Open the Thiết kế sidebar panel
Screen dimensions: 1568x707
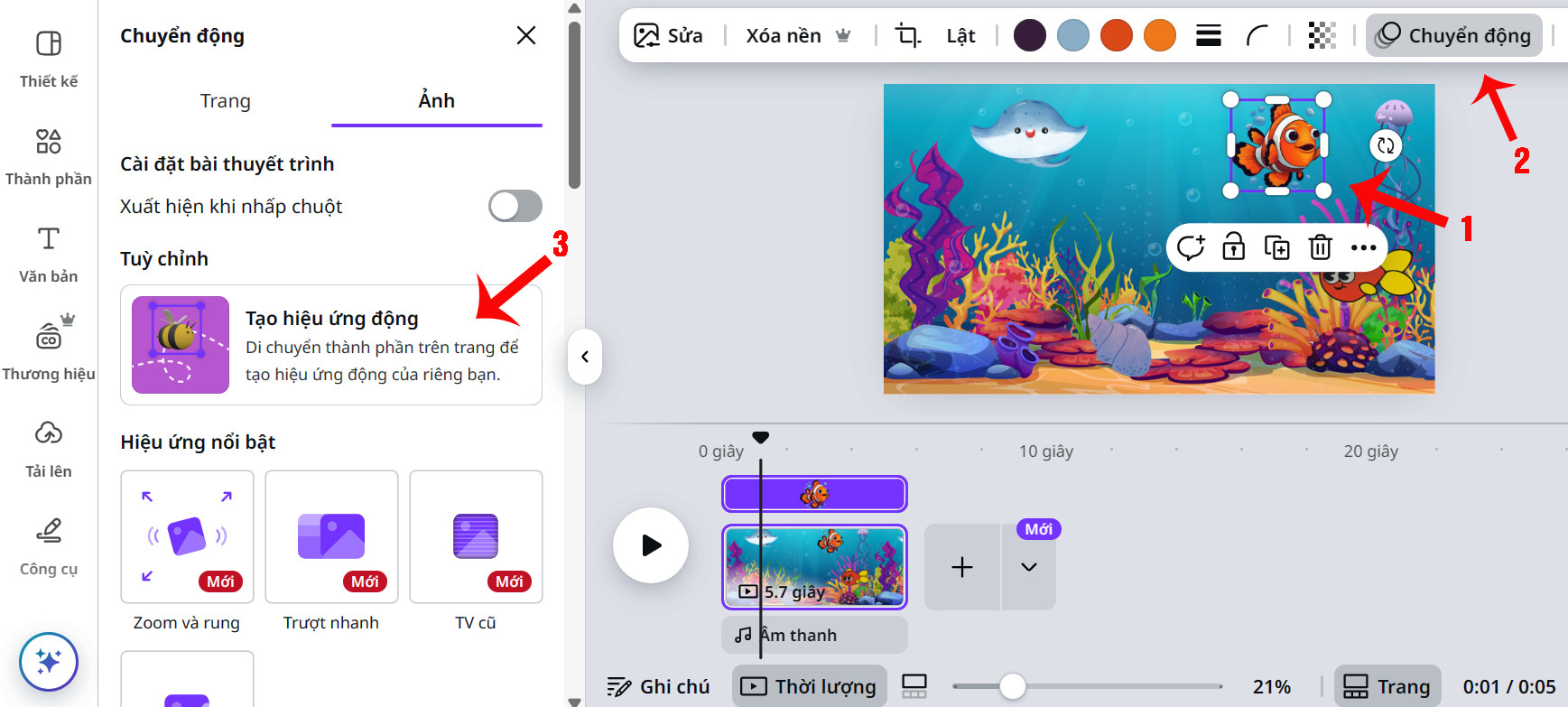(49, 60)
